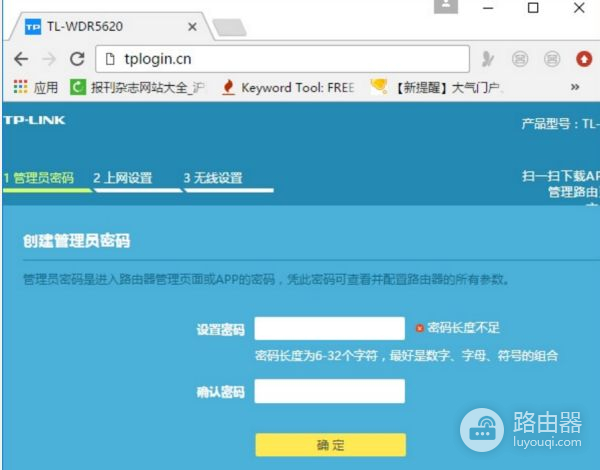The width and height of the screenshot is (600, 470).
Task: Click the grey feather extension icon
Action: point(487,59)
